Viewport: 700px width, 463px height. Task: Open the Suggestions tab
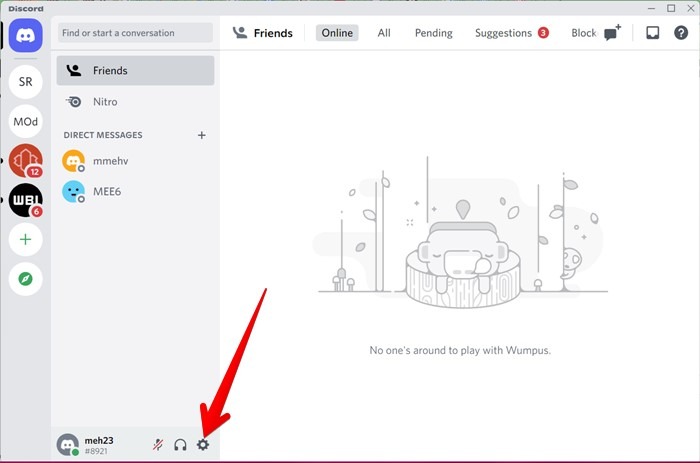coord(512,33)
